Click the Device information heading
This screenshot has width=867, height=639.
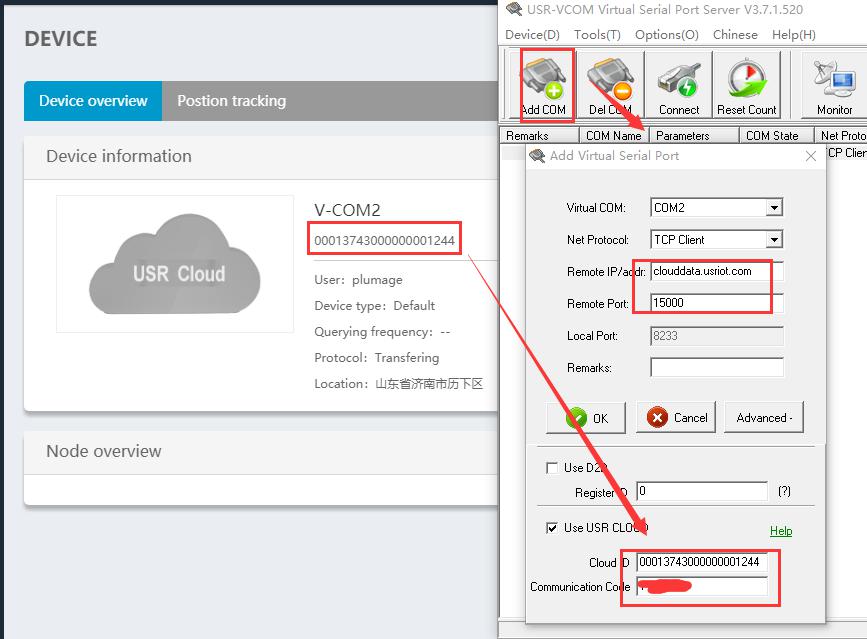click(x=119, y=156)
